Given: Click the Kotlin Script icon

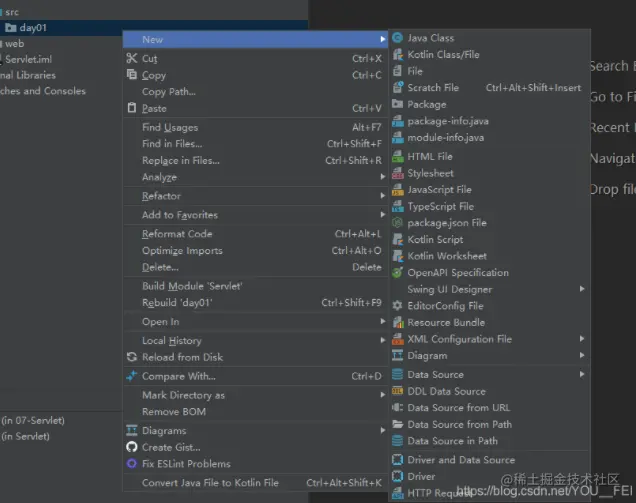Looking at the screenshot, I should pyautogui.click(x=398, y=239).
